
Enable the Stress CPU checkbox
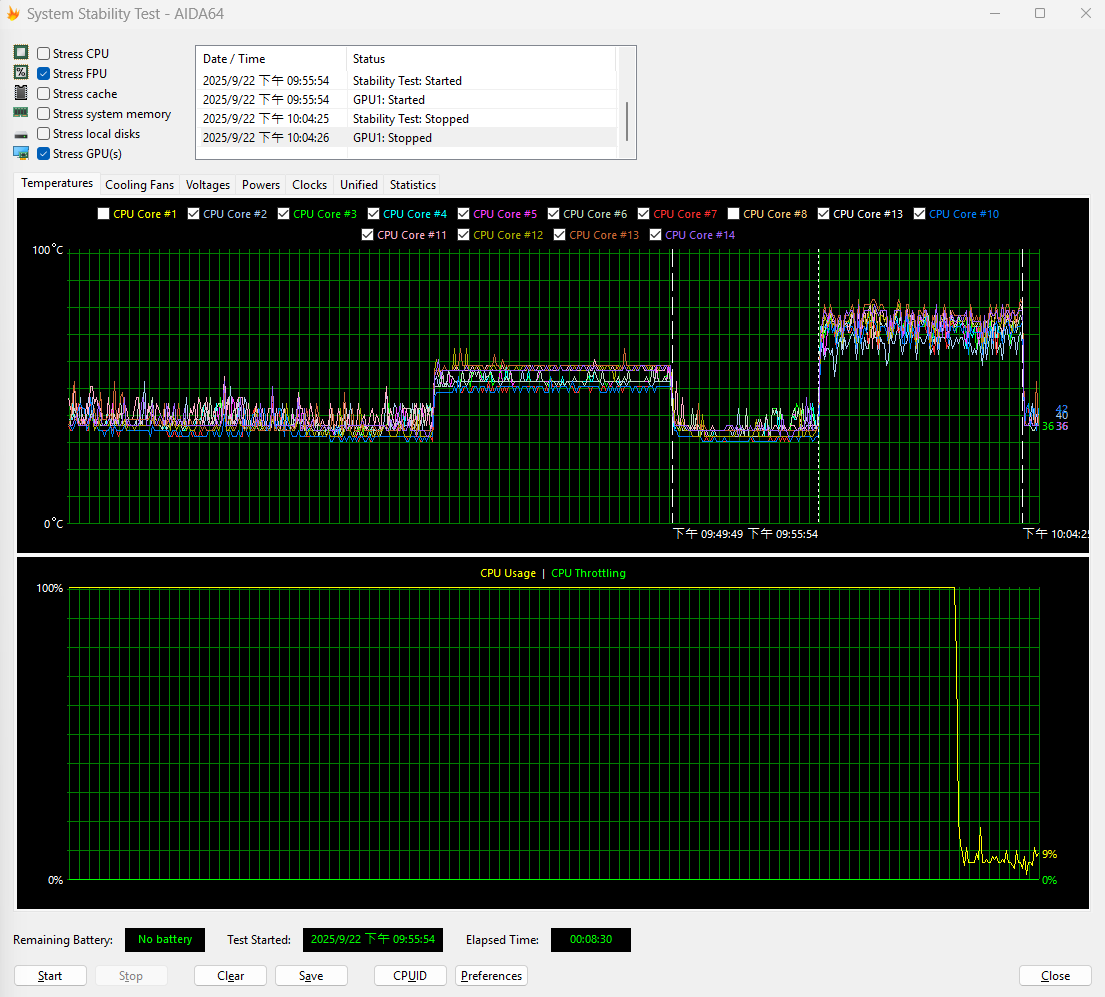44,54
